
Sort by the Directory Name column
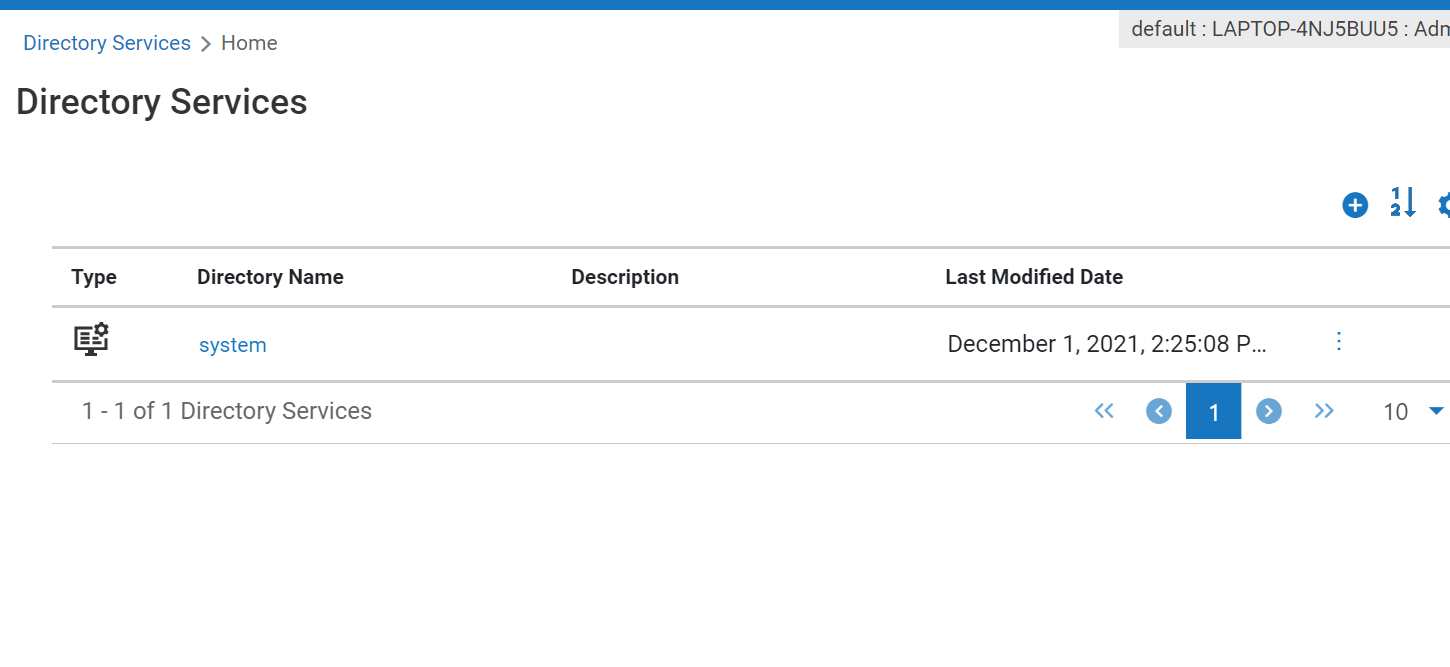pyautogui.click(x=270, y=277)
